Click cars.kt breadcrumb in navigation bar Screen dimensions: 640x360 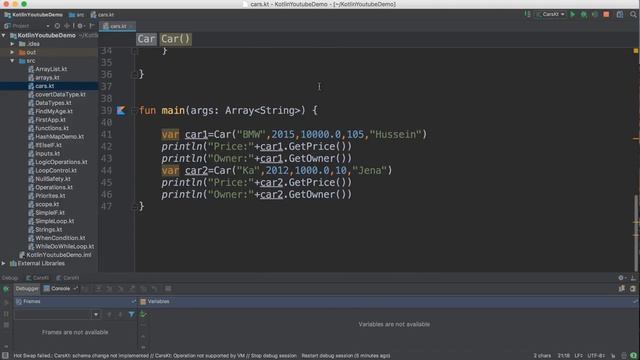(x=102, y=15)
